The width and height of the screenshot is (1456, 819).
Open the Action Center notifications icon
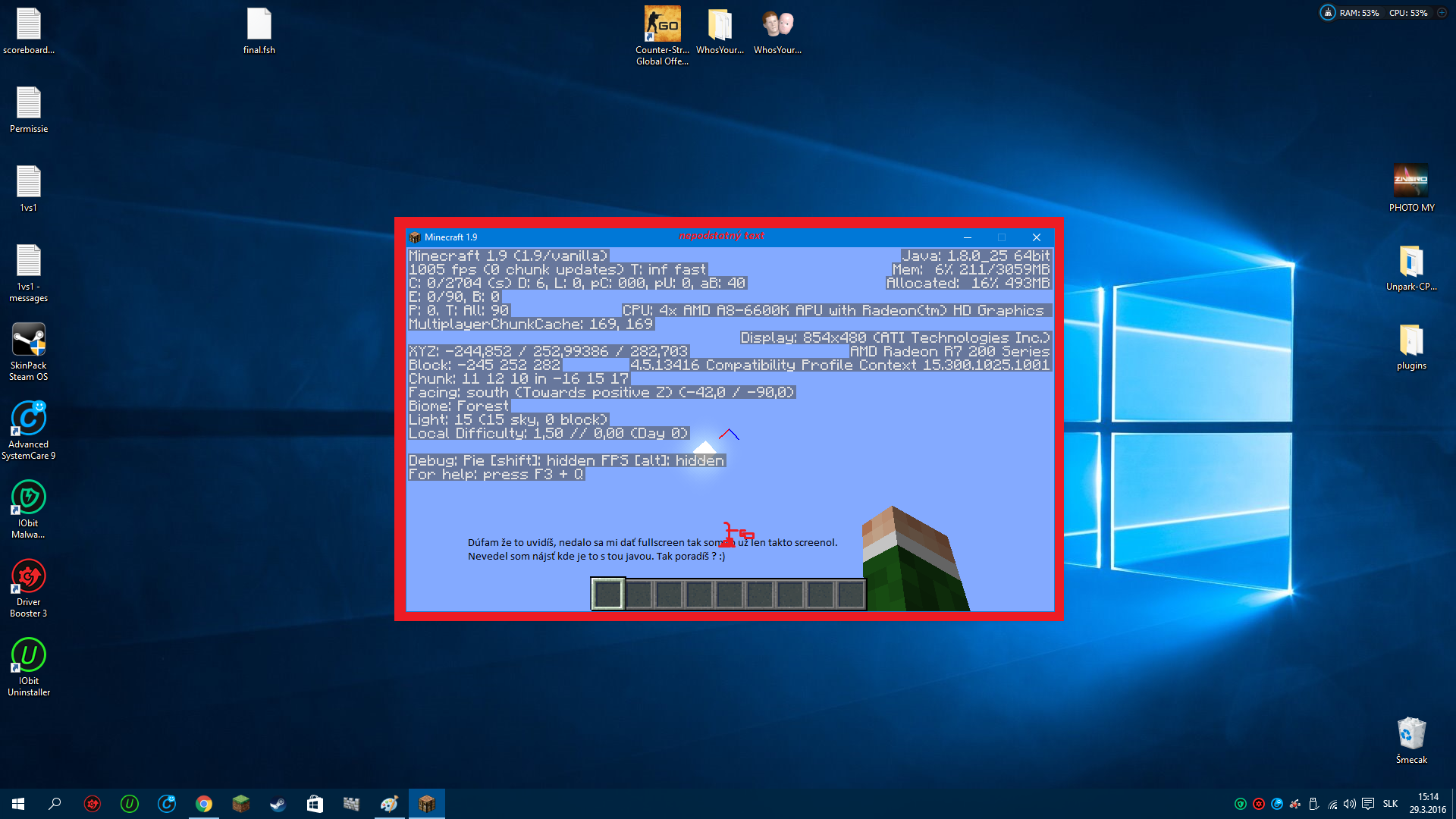(x=1368, y=804)
